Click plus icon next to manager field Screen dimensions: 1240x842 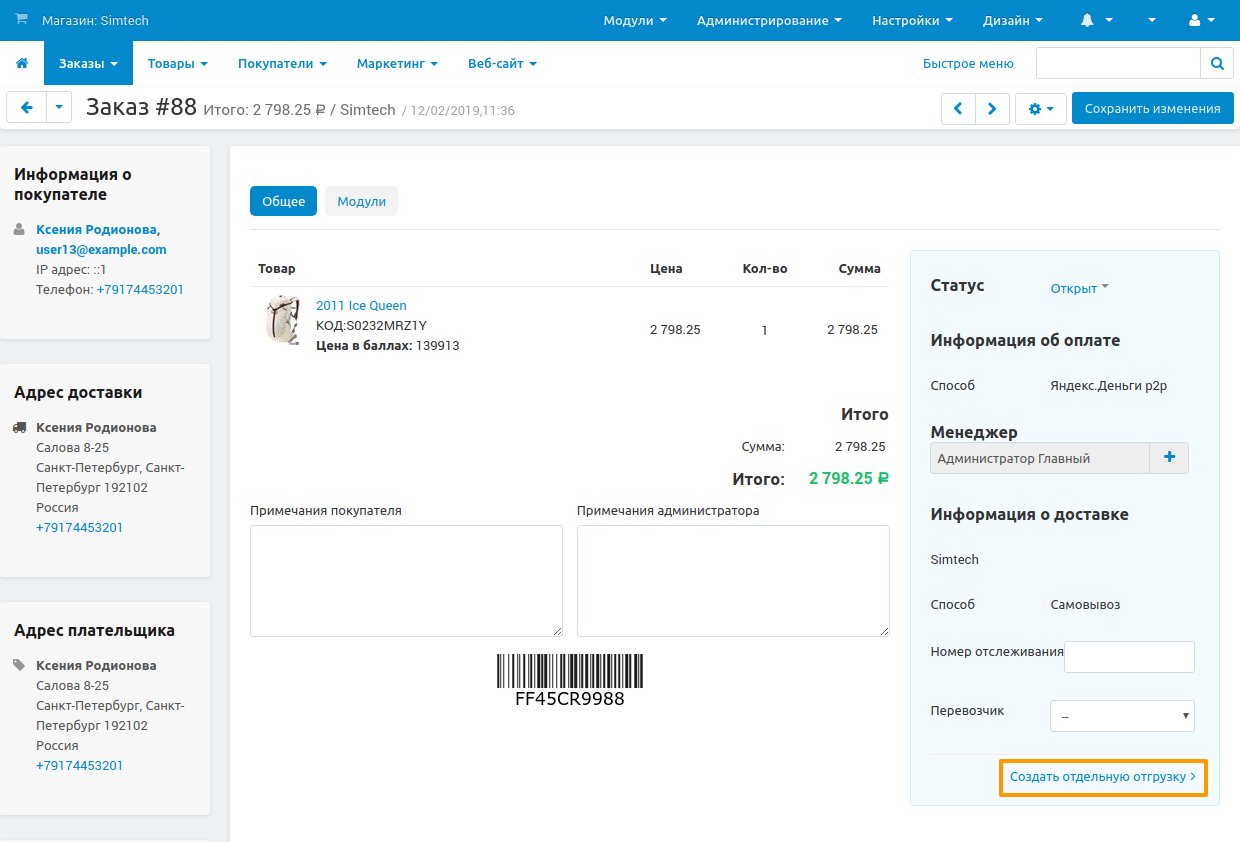[1169, 458]
